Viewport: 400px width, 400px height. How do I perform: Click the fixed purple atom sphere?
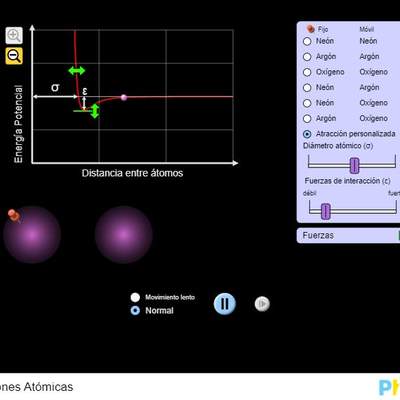pos(32,235)
